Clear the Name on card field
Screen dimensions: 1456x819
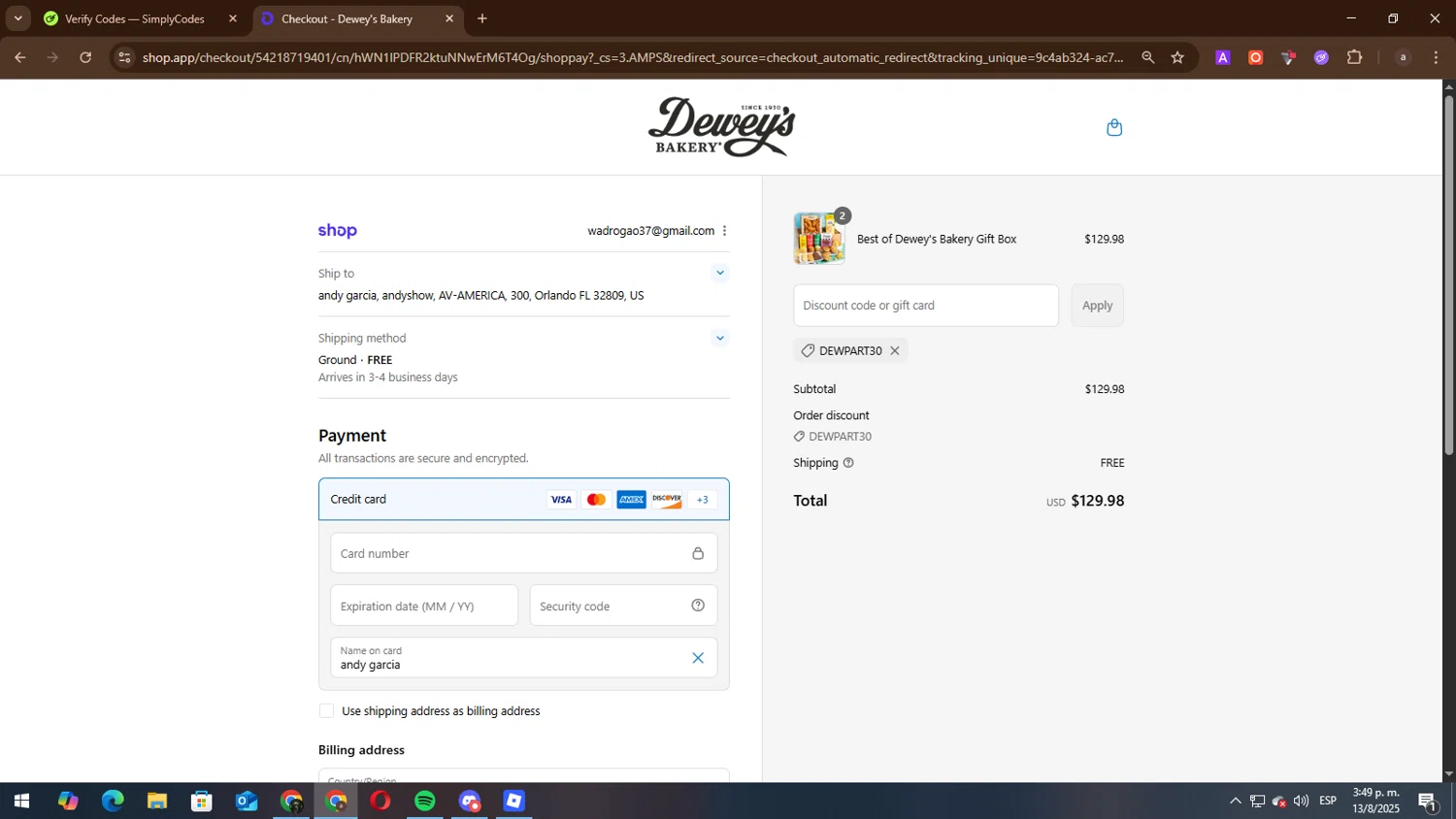point(698,658)
